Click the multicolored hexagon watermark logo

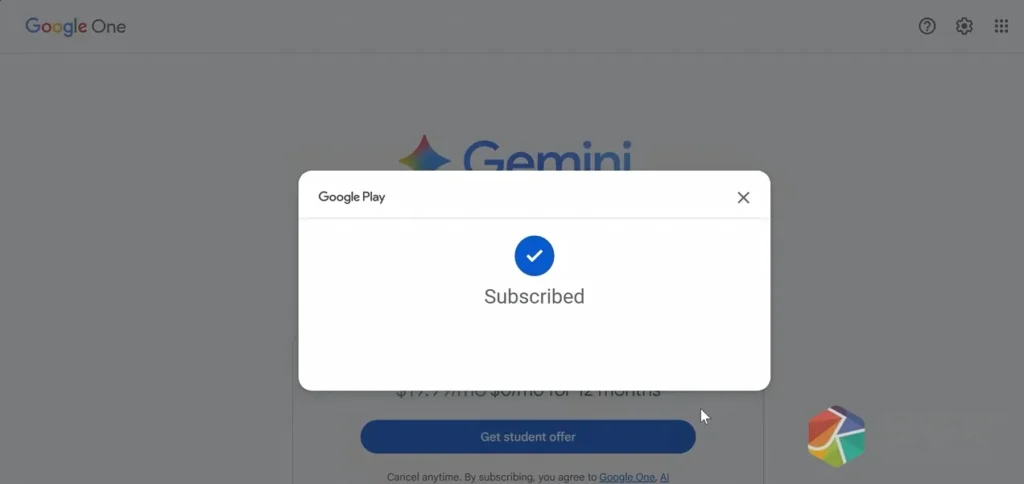pyautogui.click(x=837, y=436)
